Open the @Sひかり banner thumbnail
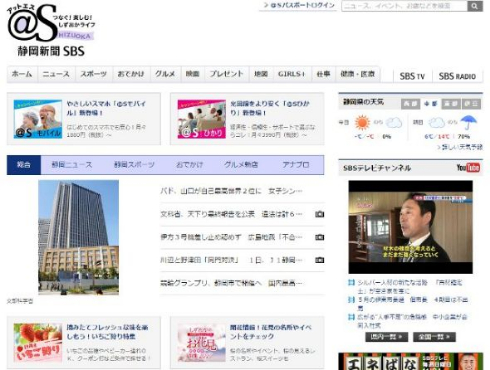The image size is (490, 370). [x=202, y=119]
